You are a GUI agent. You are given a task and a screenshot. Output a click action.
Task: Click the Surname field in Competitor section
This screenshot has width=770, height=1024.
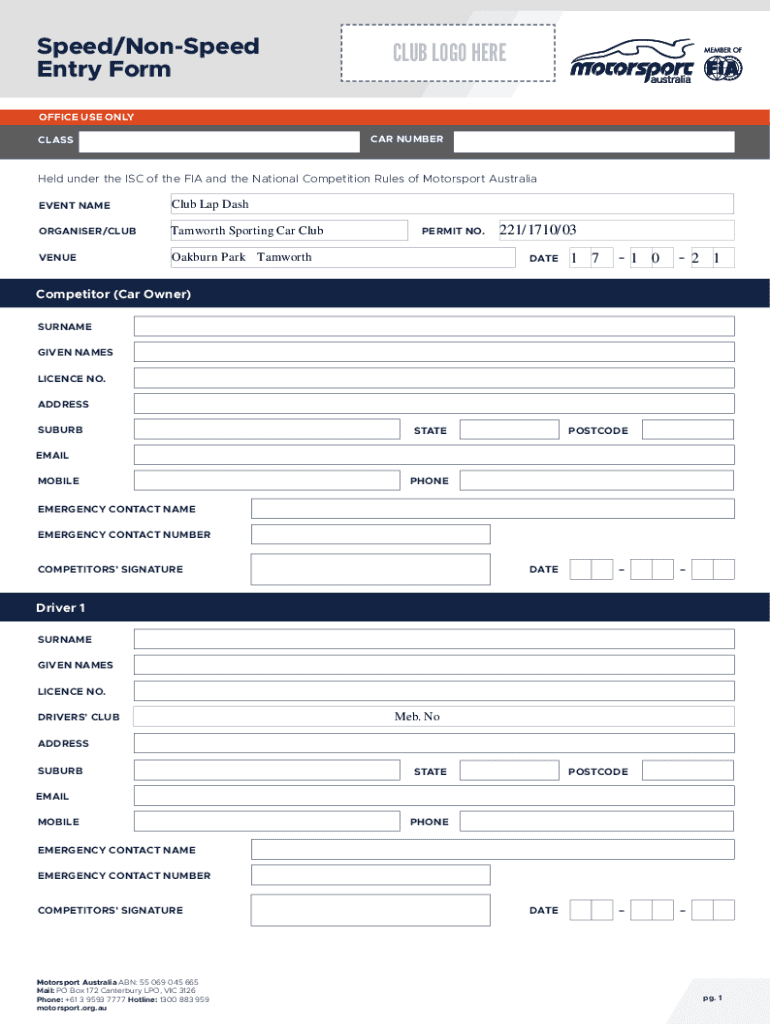pos(434,326)
